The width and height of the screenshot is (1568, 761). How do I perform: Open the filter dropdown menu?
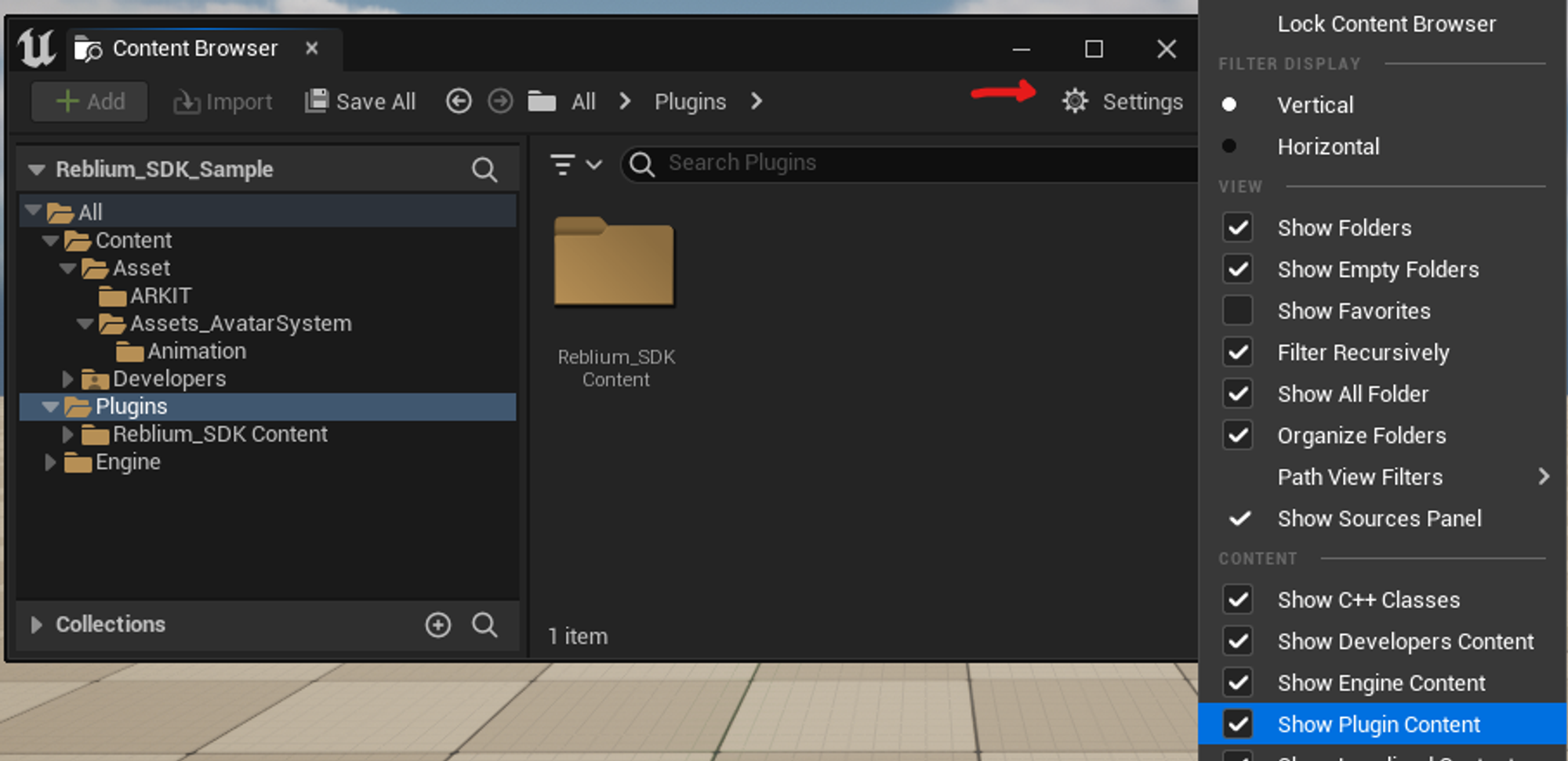click(575, 164)
